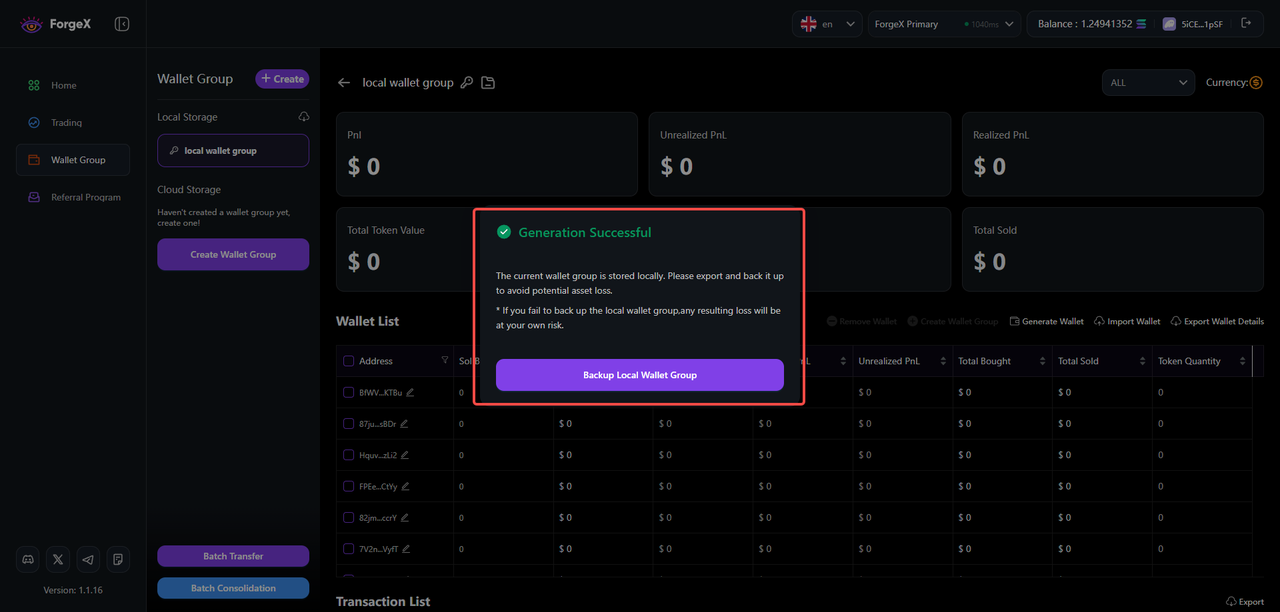The width and height of the screenshot is (1280, 612).
Task: Click the Solana balance icon
Action: click(1141, 24)
